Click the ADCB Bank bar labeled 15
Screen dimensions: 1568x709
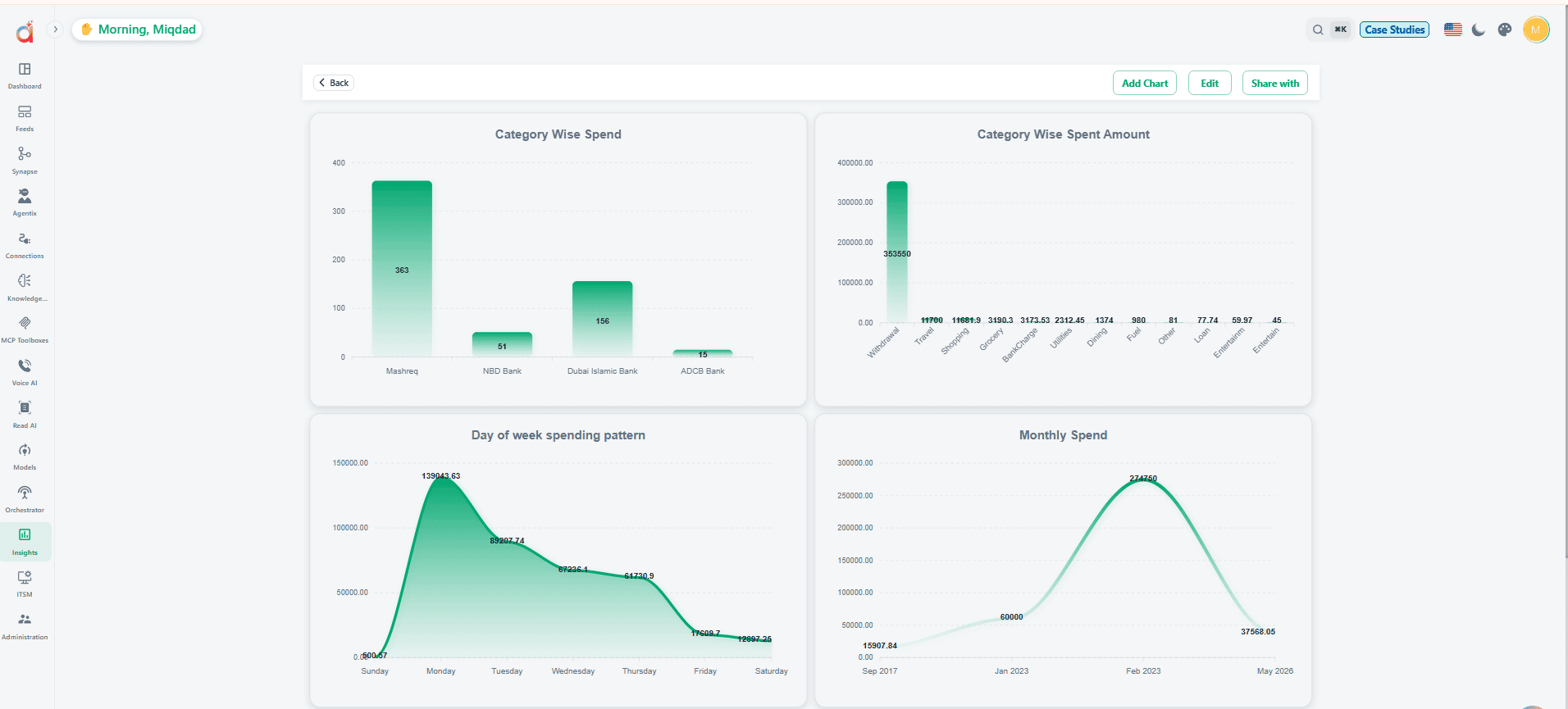point(703,353)
